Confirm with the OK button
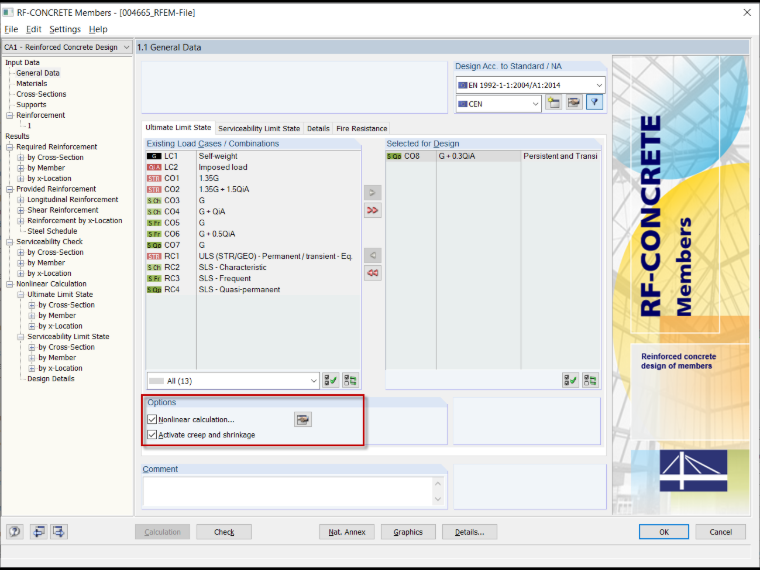Viewport: 760px width, 570px height. point(664,532)
